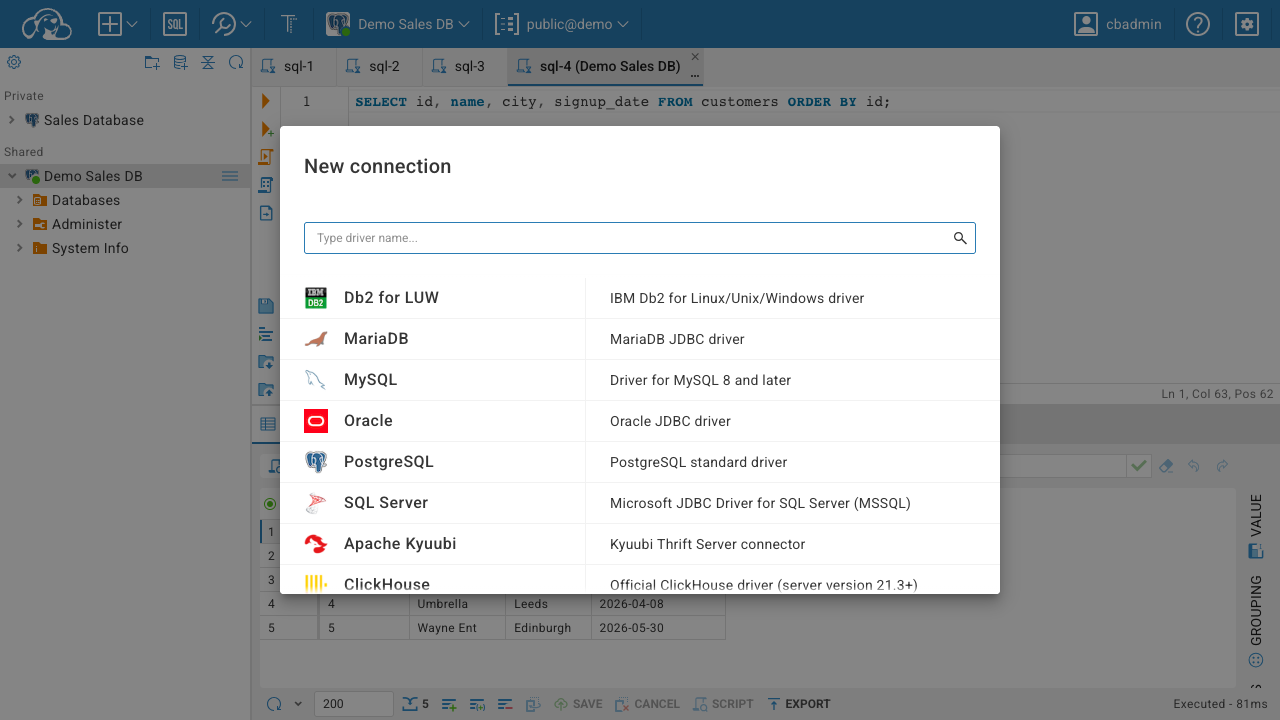Click the Umbrella cell in the results grid

pyautogui.click(x=459, y=604)
